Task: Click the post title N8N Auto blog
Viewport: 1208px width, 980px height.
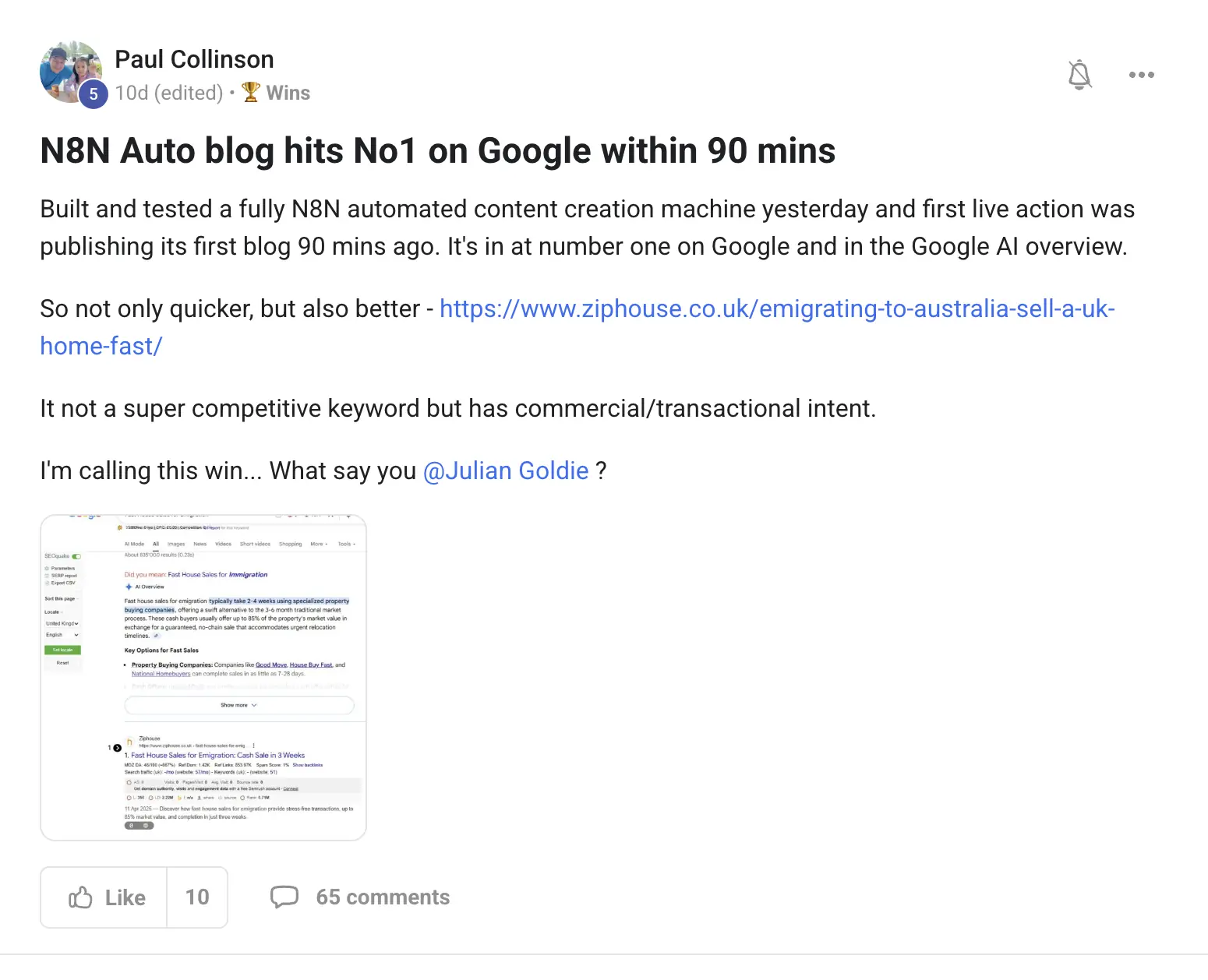Action: [438, 150]
